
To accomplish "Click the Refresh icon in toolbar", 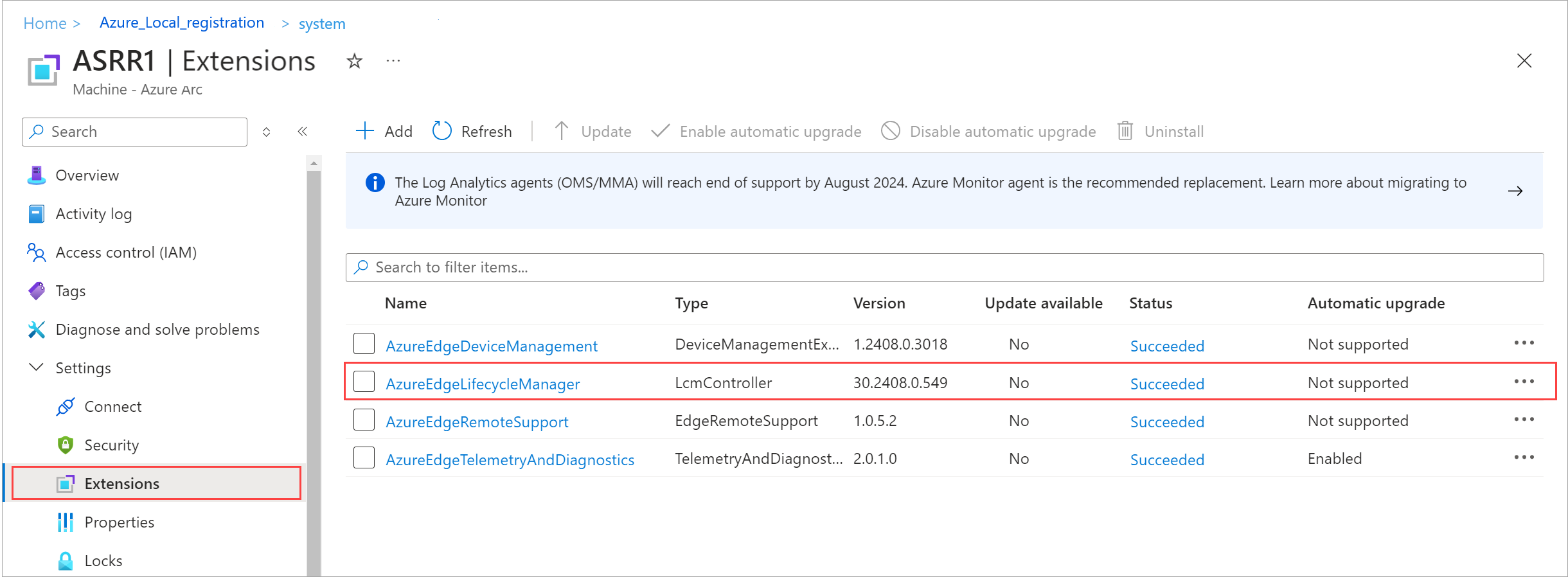I will [x=442, y=131].
